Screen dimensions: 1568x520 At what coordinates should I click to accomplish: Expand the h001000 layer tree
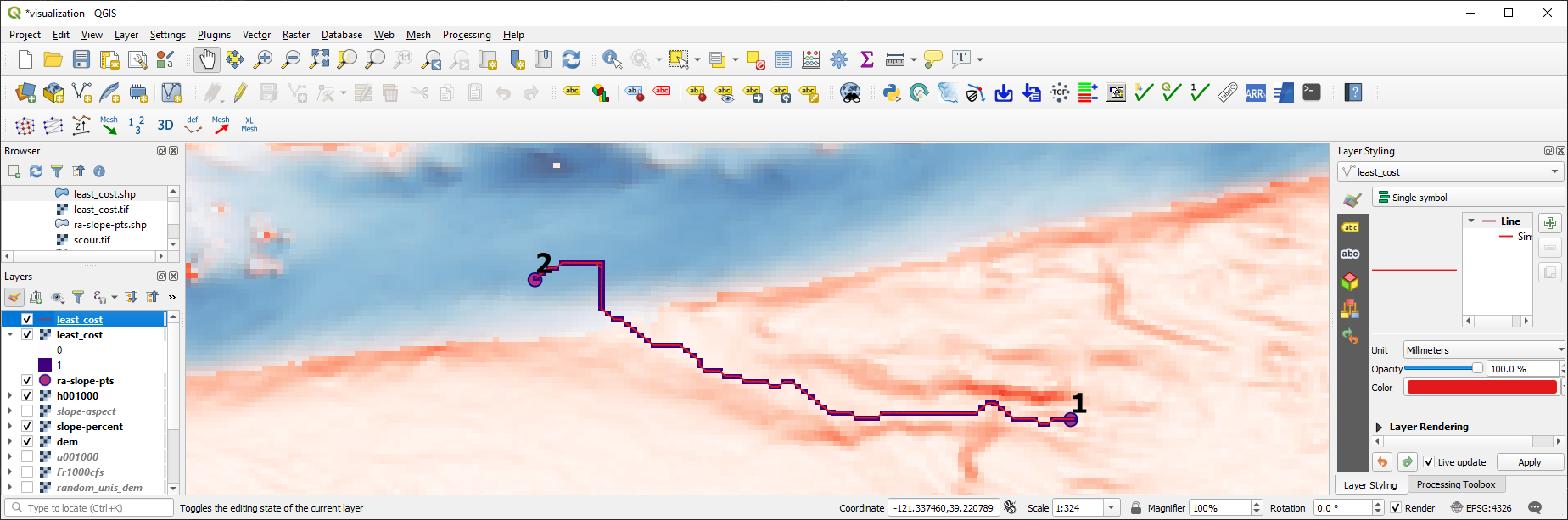pyautogui.click(x=10, y=396)
